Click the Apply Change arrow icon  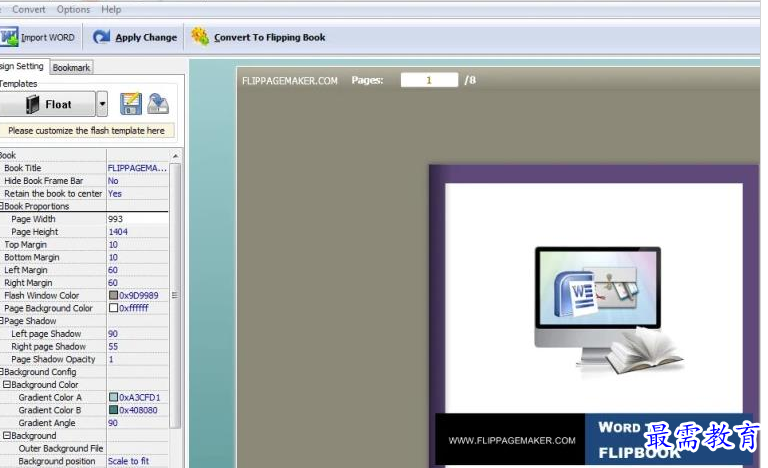(101, 37)
